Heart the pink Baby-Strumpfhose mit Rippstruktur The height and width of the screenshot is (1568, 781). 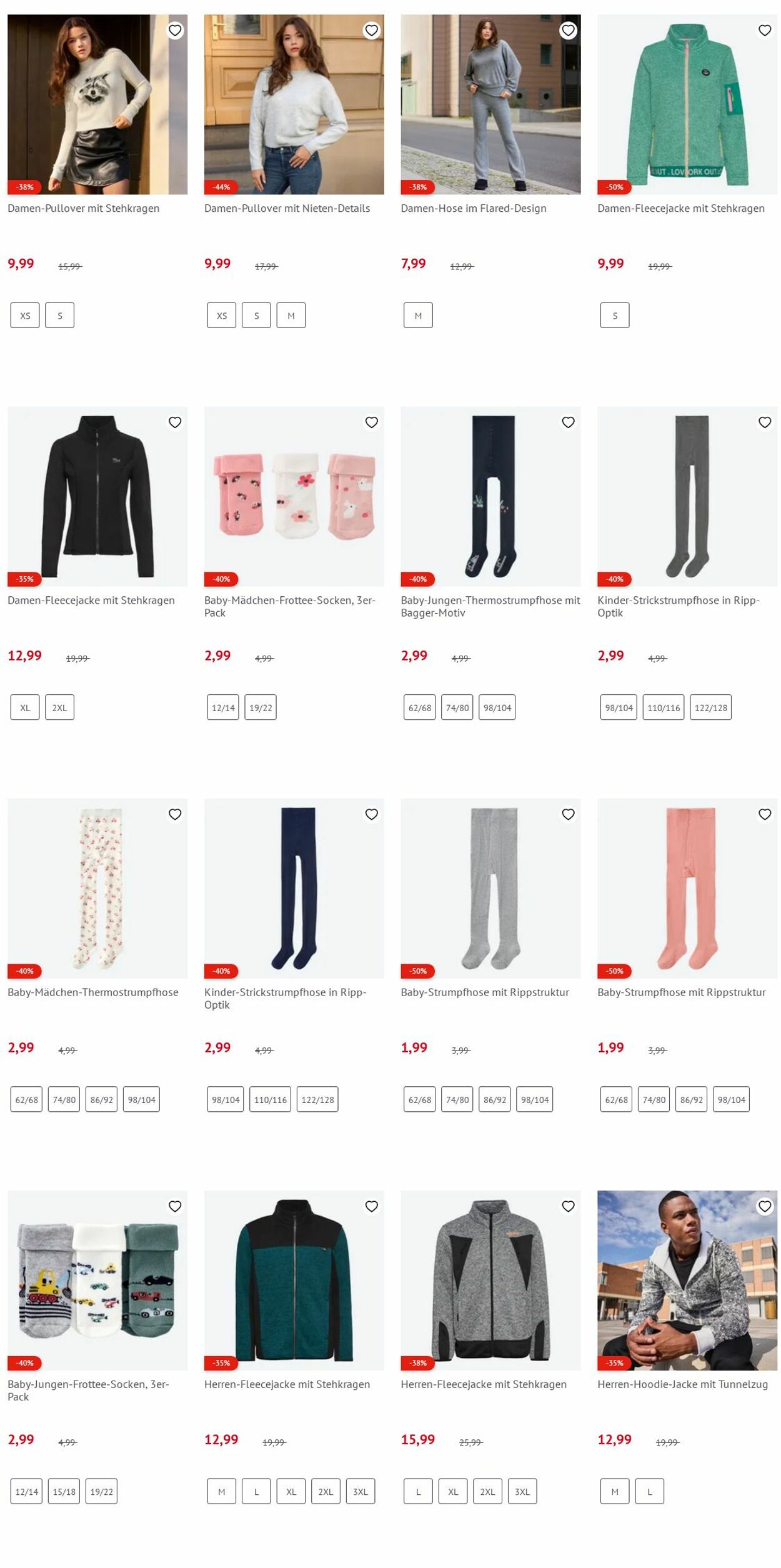tap(765, 814)
